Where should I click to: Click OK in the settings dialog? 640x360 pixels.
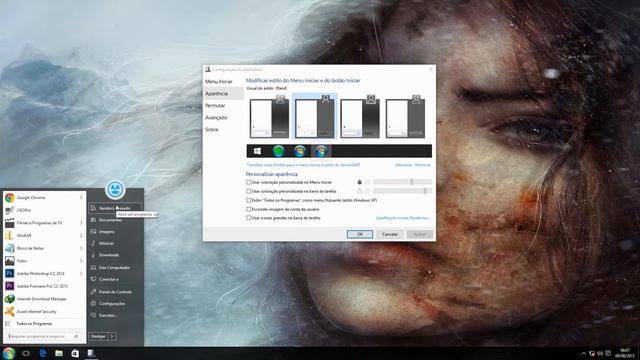[360, 234]
